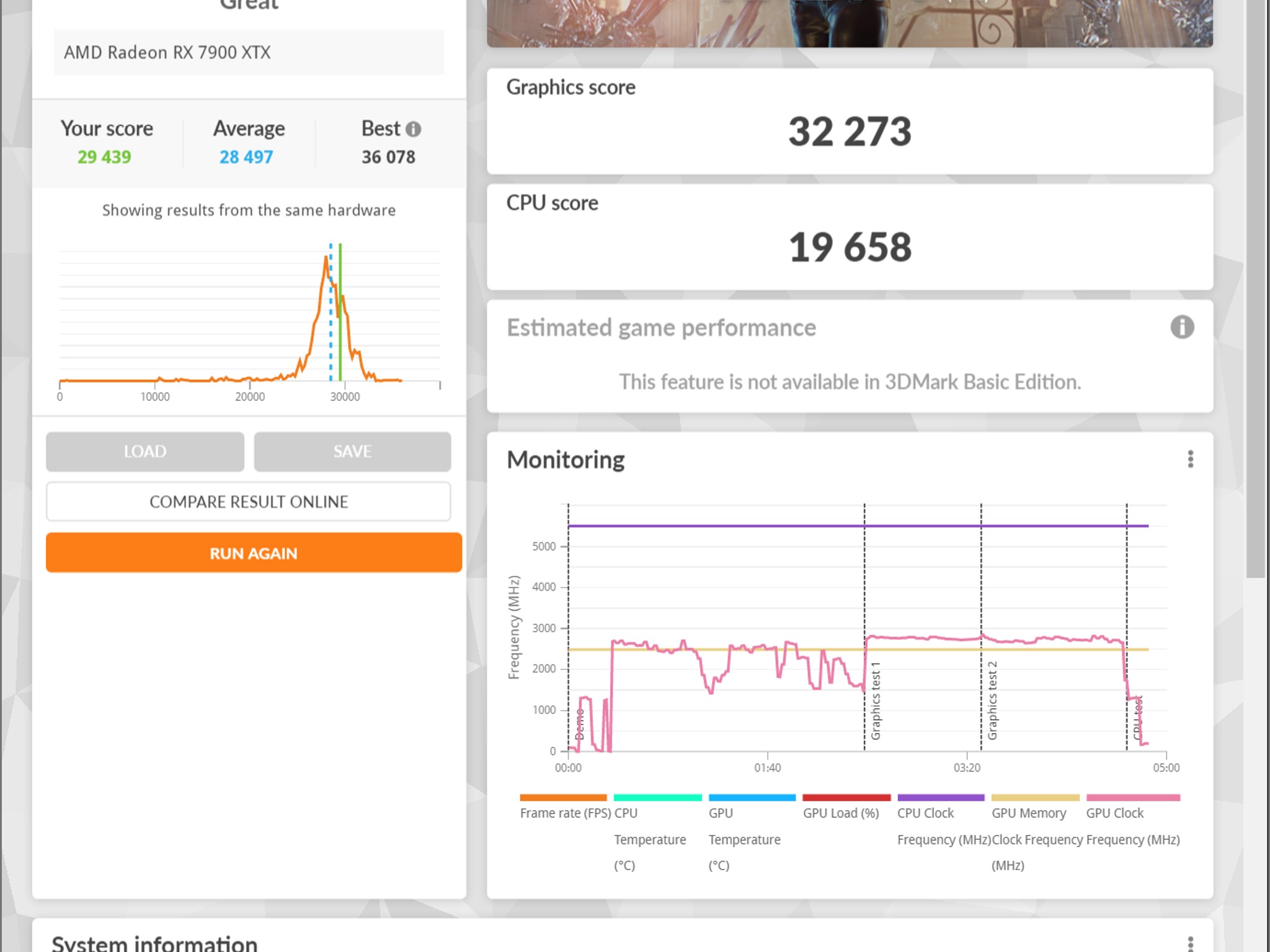The image size is (1270, 952).
Task: Click the LOAD button
Action: (x=145, y=452)
